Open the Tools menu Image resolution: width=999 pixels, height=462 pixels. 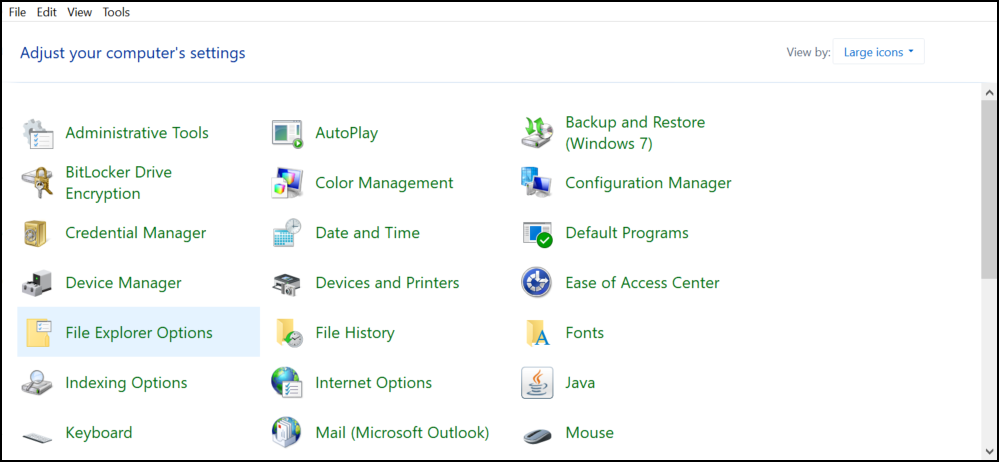[116, 12]
